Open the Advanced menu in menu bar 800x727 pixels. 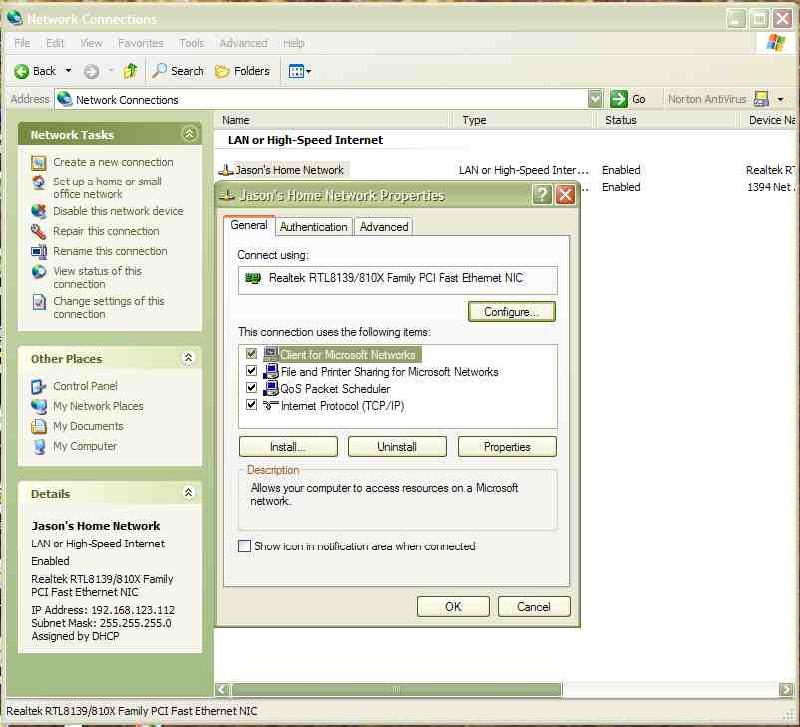243,43
